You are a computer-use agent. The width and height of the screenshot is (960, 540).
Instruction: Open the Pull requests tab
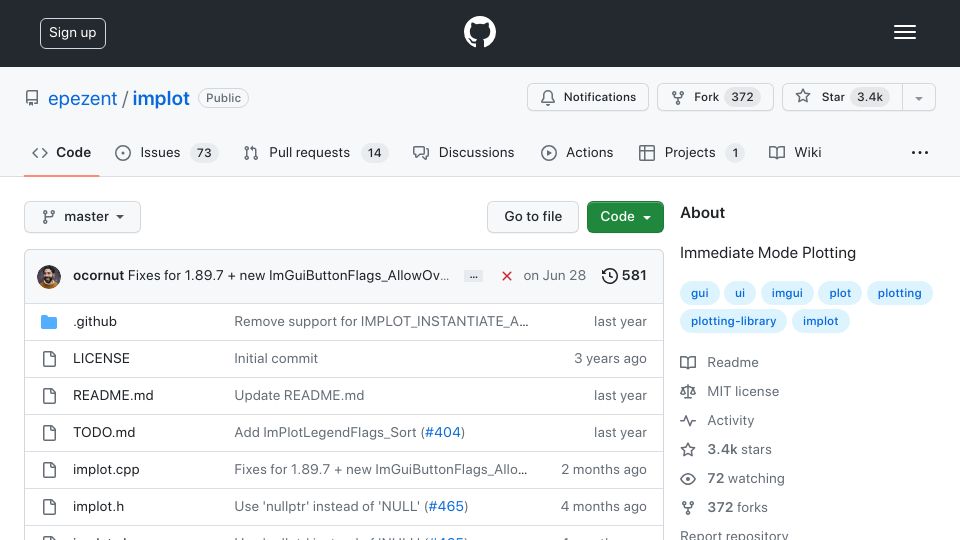[x=315, y=152]
